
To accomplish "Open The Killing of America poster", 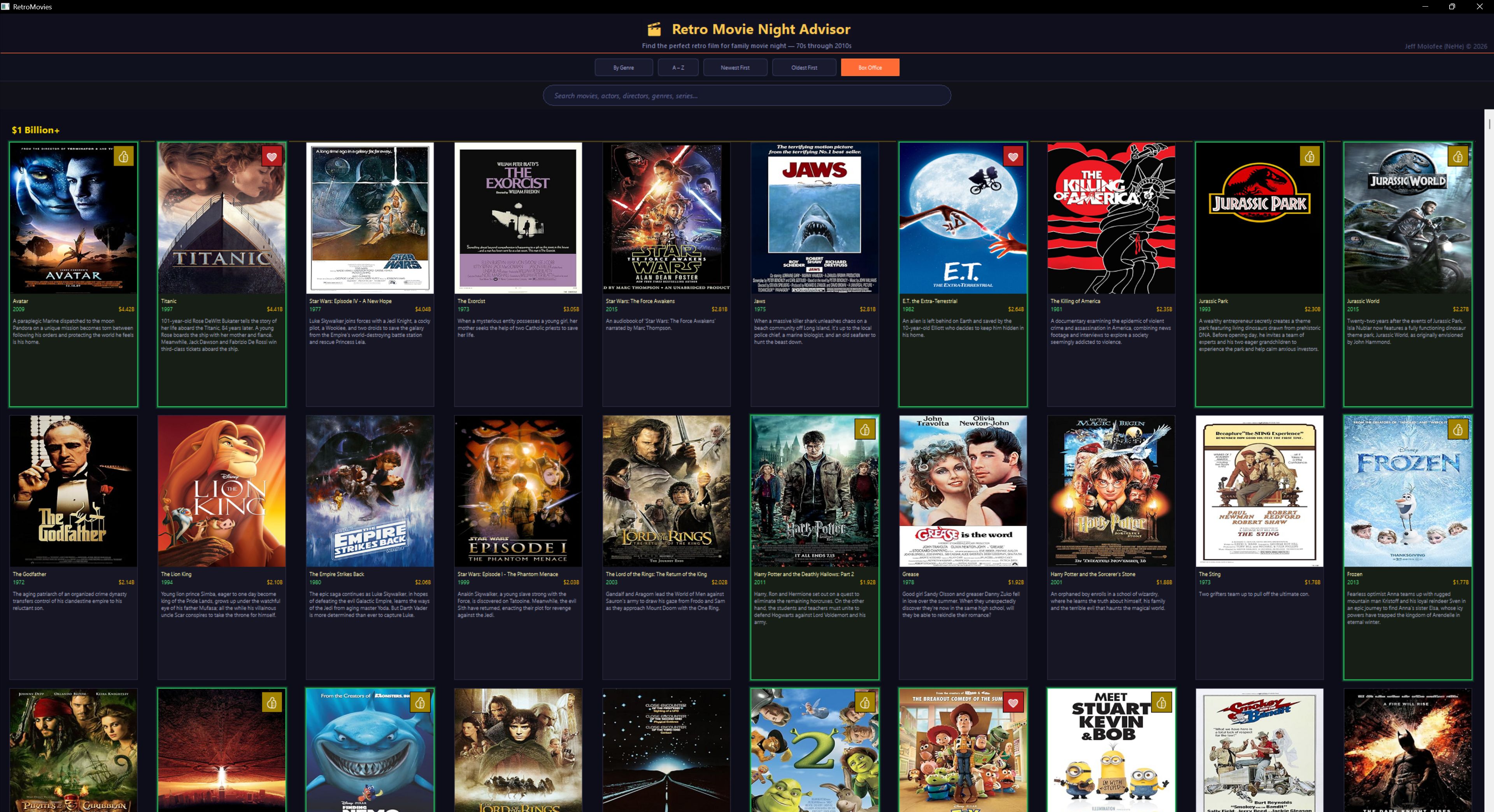I will point(1111,219).
